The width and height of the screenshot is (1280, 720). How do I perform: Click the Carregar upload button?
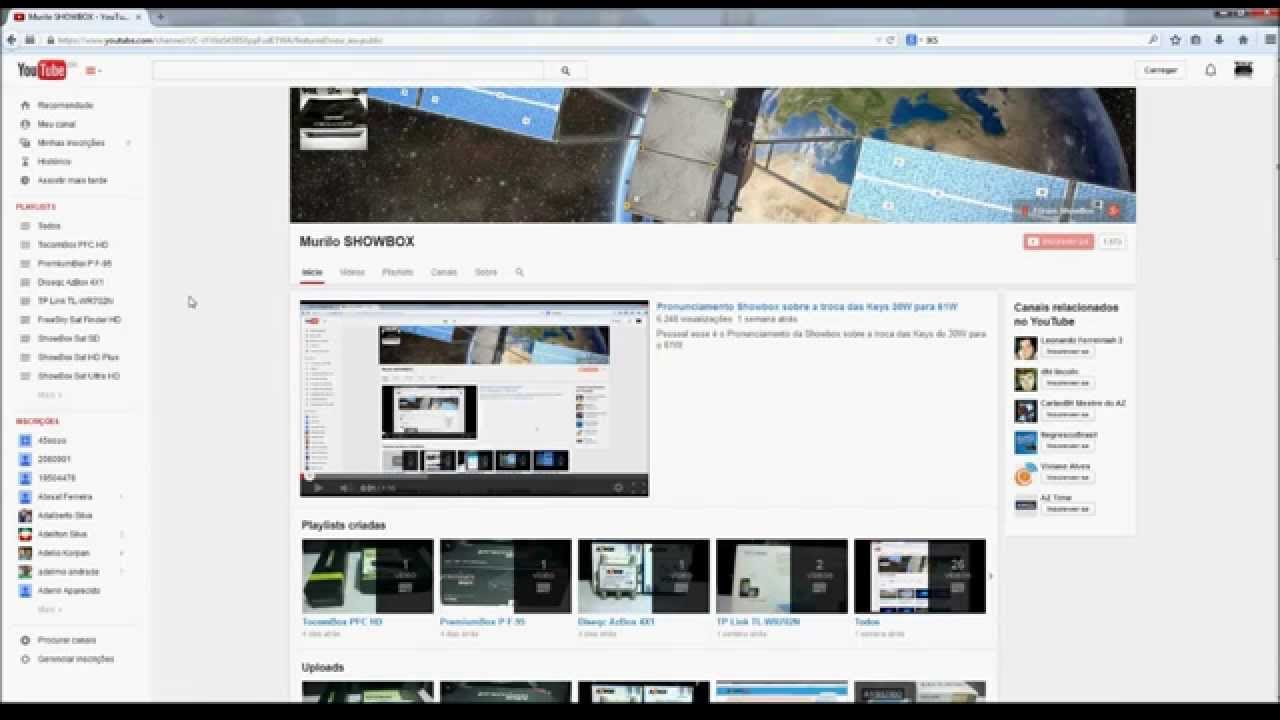pos(1160,70)
